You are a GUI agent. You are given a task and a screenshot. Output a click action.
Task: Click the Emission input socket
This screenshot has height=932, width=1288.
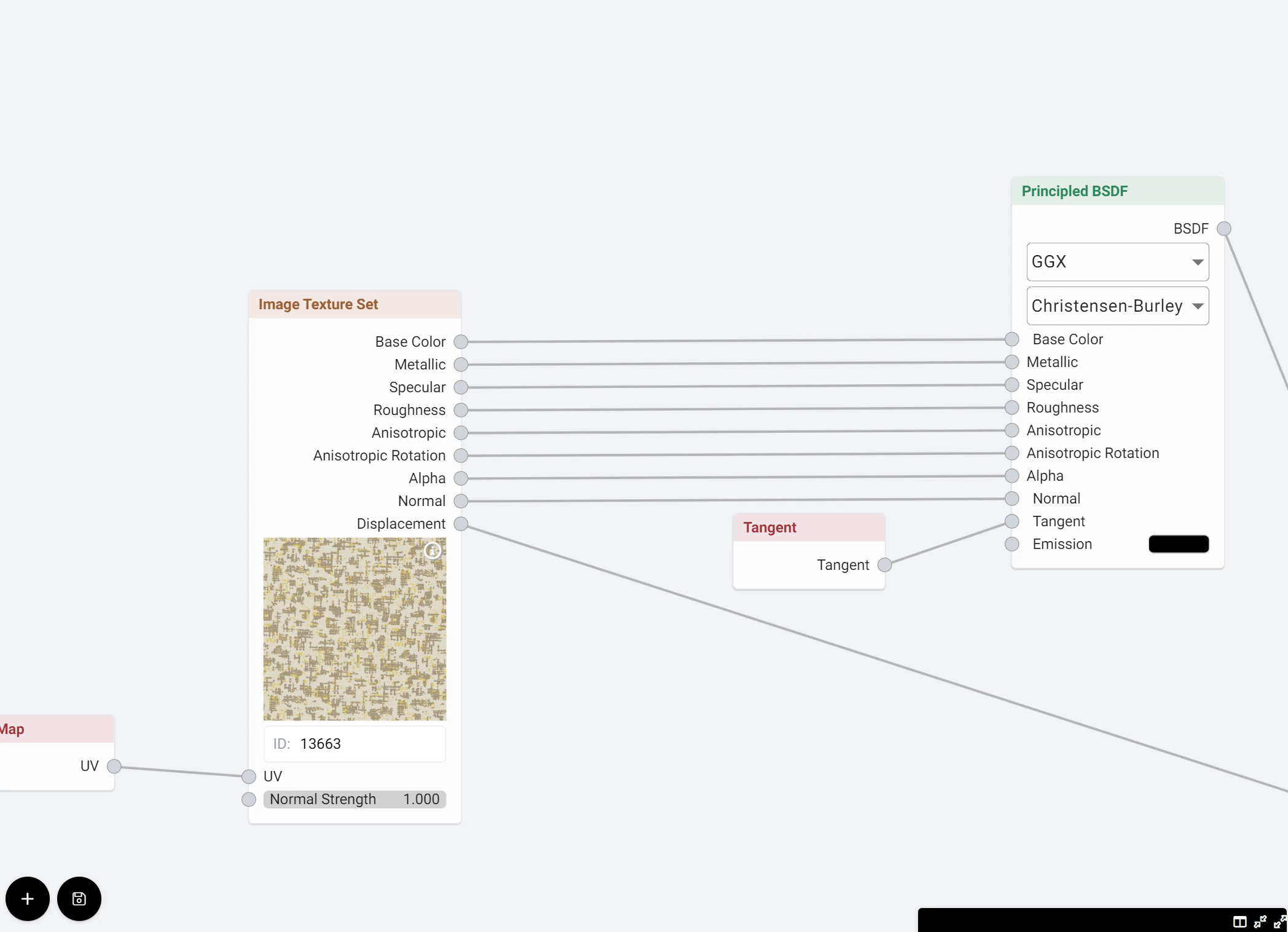coord(1012,544)
